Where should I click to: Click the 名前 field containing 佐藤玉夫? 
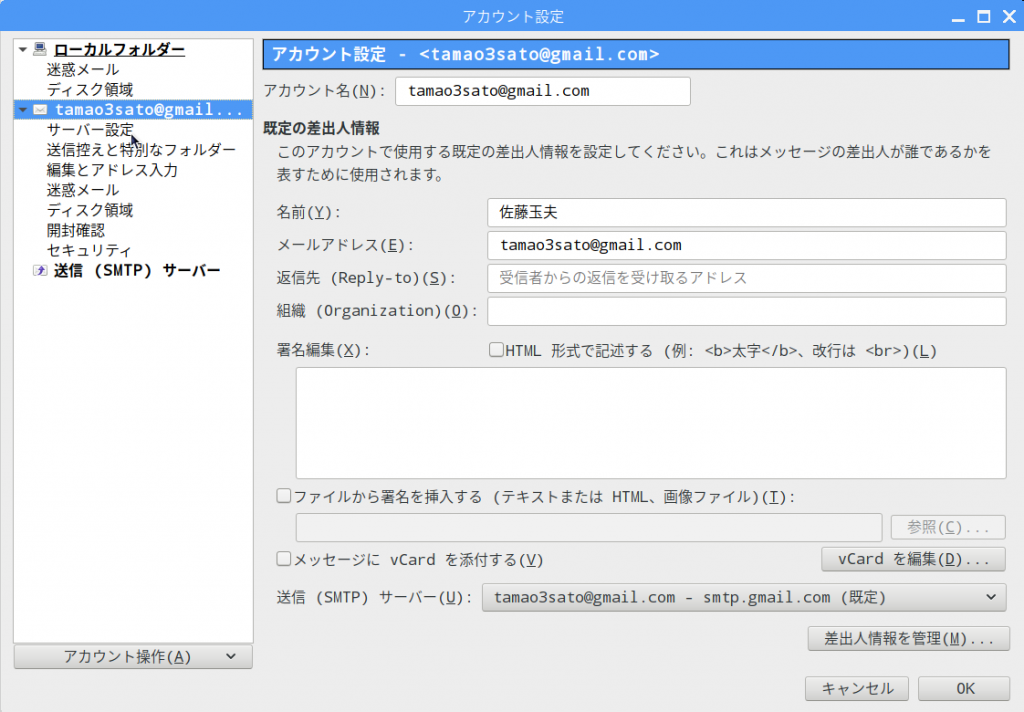(746, 212)
